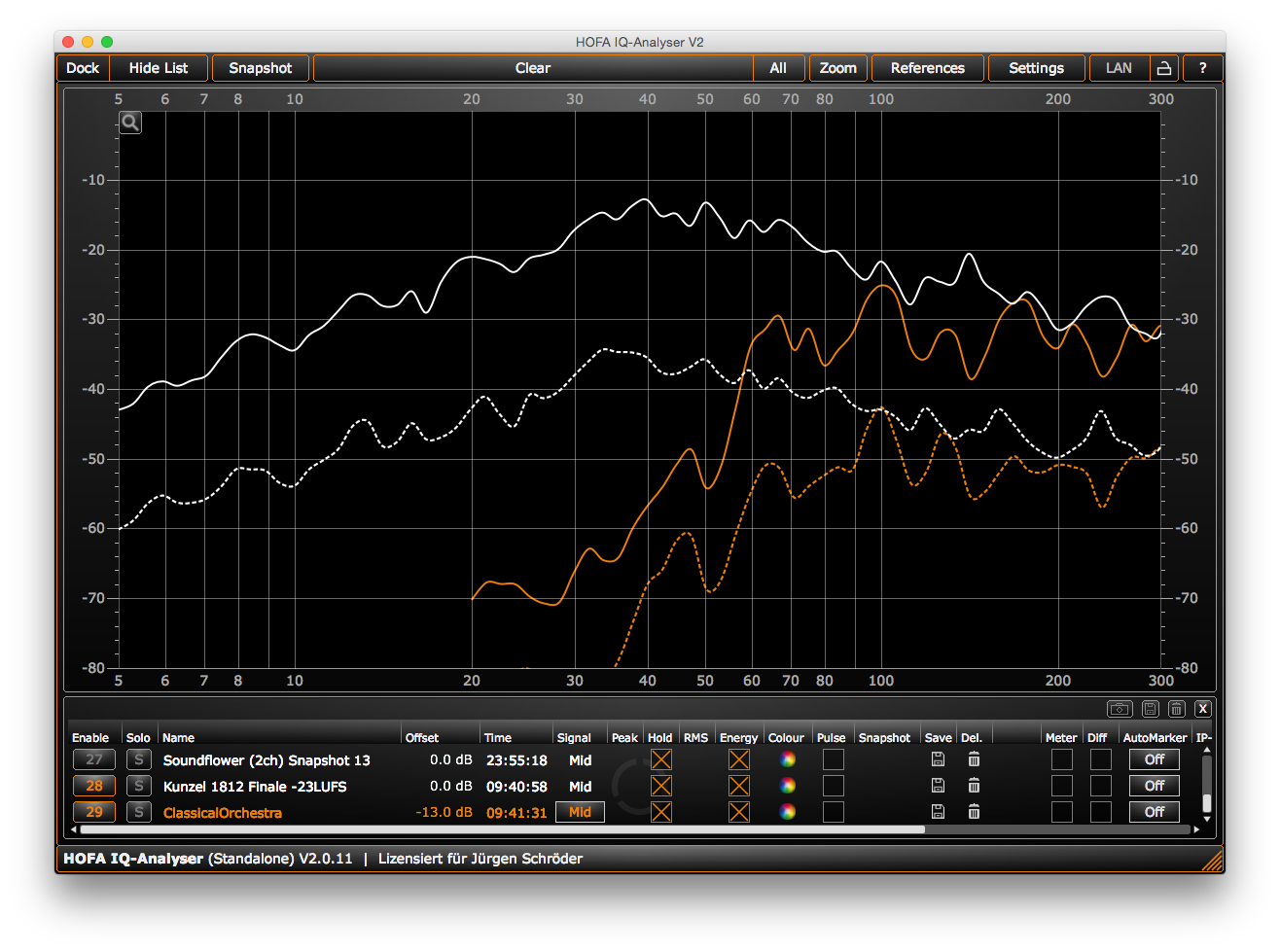Enable Pulse checkbox for ClassicalOrchestra
The width and height of the screenshot is (1280, 952).
pos(833,812)
